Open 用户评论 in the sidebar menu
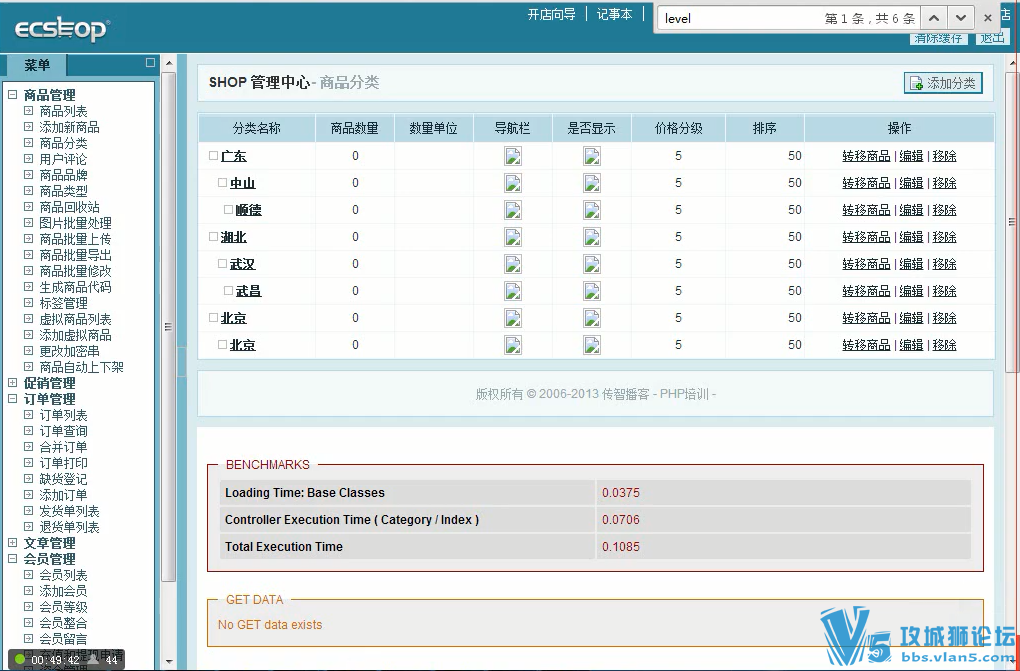The image size is (1020, 671). pyautogui.click(x=63, y=159)
